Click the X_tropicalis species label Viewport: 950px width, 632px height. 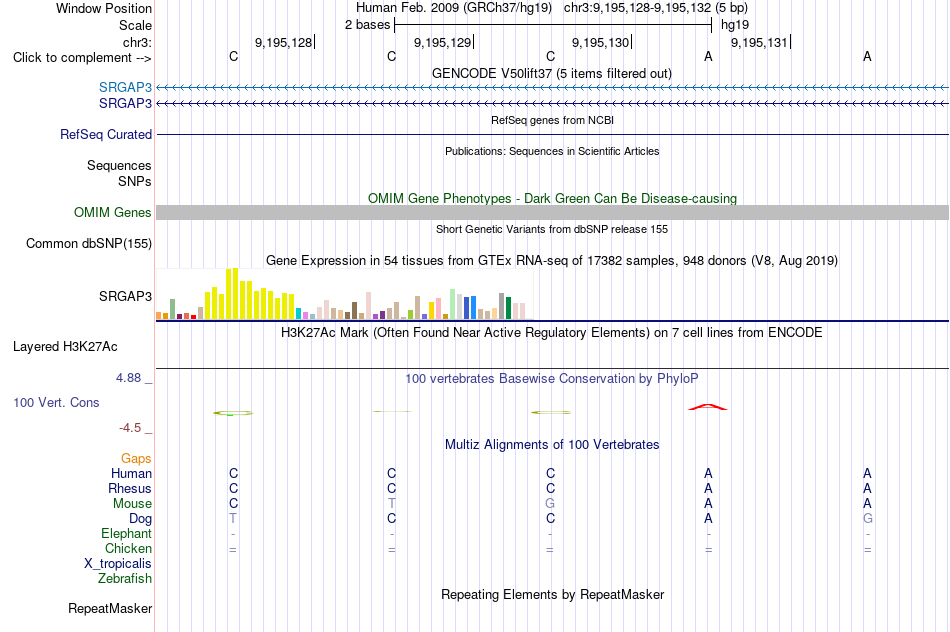[118, 564]
